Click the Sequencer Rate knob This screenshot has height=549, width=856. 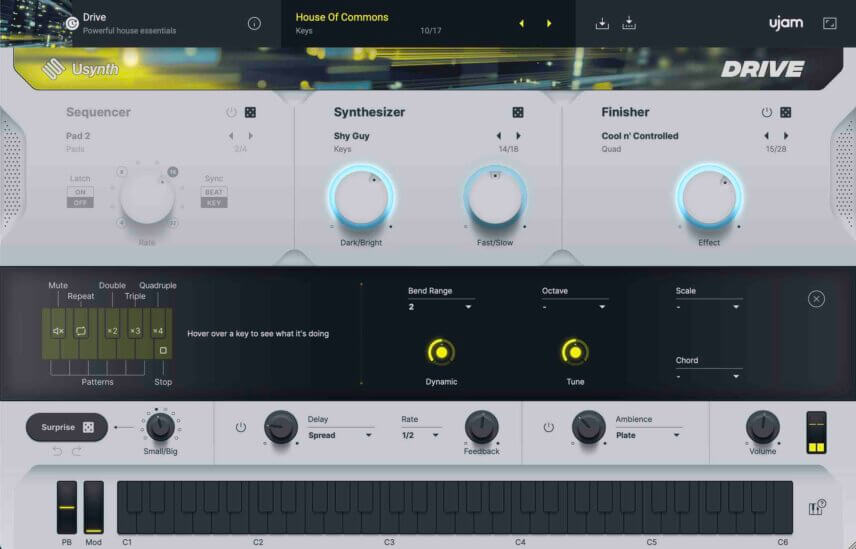pos(147,197)
